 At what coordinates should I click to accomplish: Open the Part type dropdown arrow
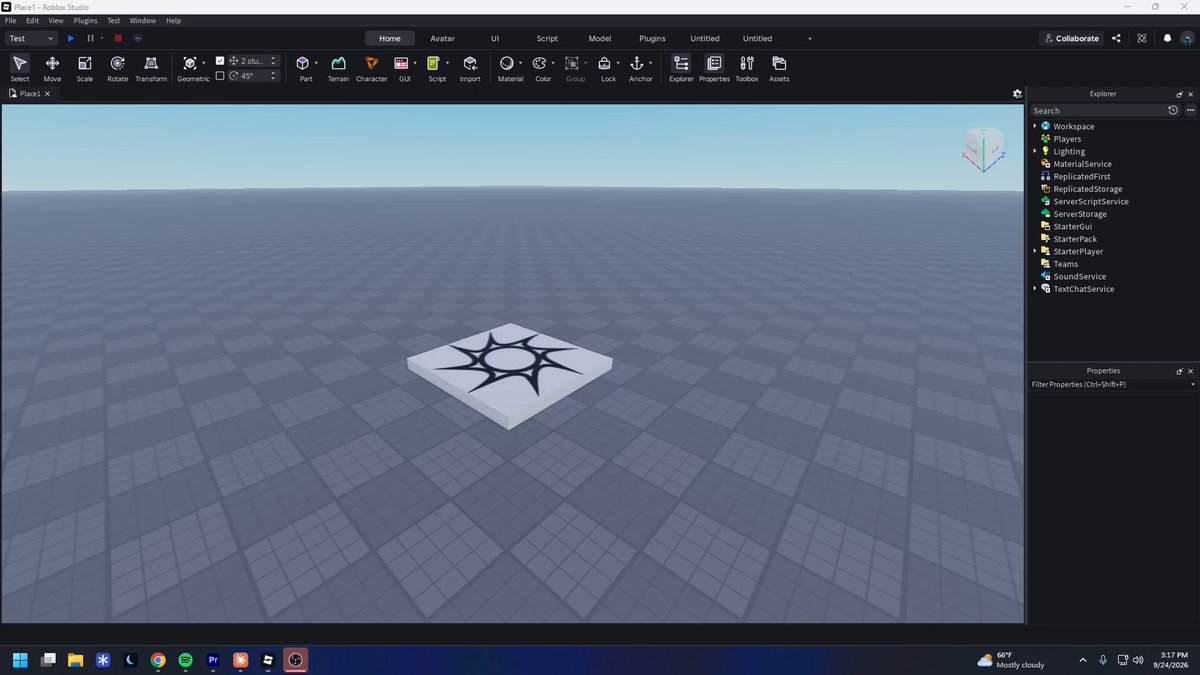[x=316, y=63]
